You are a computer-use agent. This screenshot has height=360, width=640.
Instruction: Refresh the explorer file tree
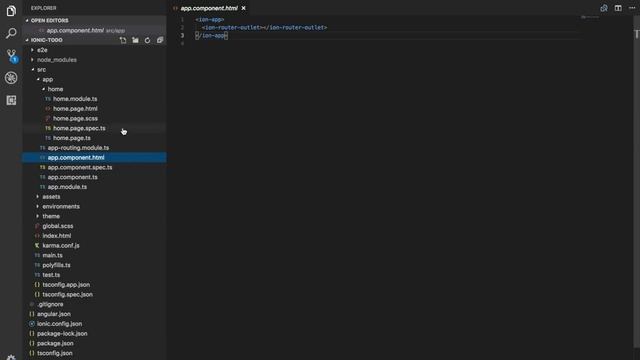[x=147, y=40]
